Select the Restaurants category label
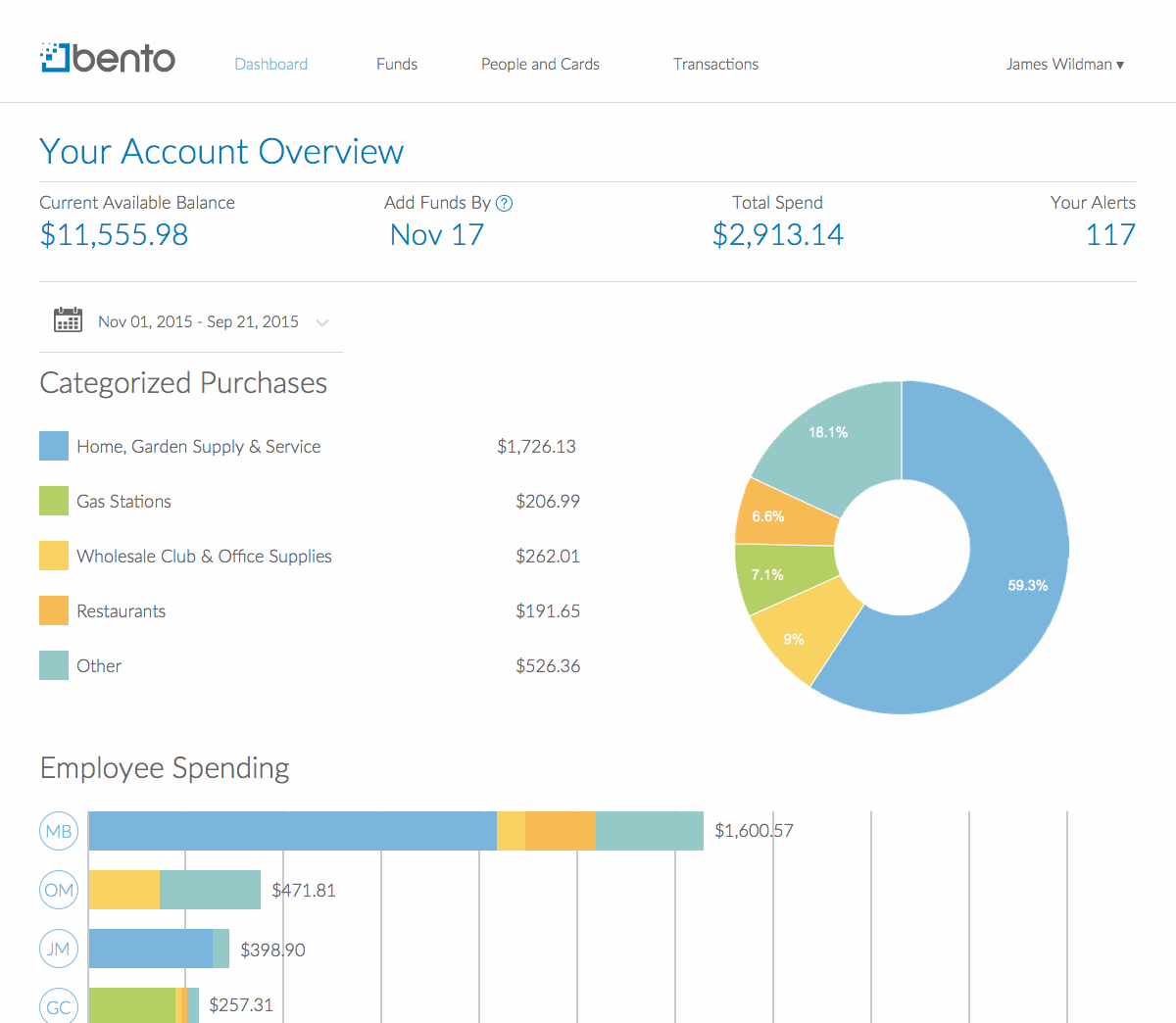 tap(121, 610)
